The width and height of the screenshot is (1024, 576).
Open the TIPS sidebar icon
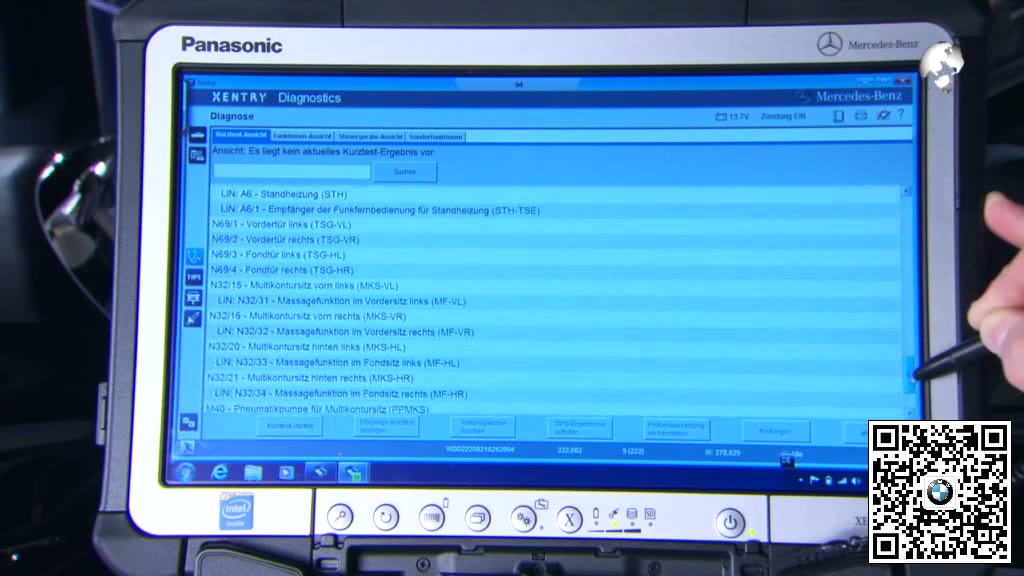(x=194, y=278)
